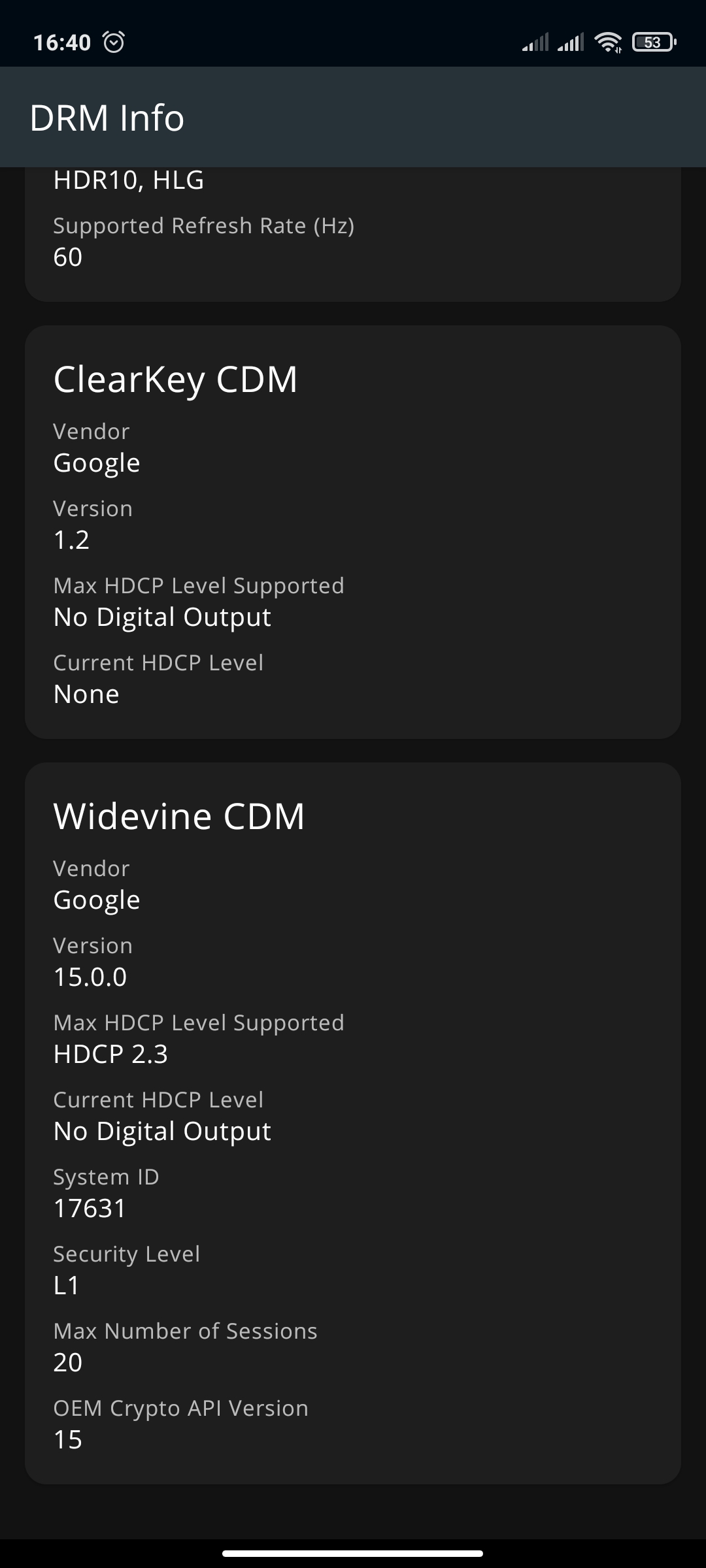
Task: Tap the home gesture bar
Action: tap(353, 1553)
